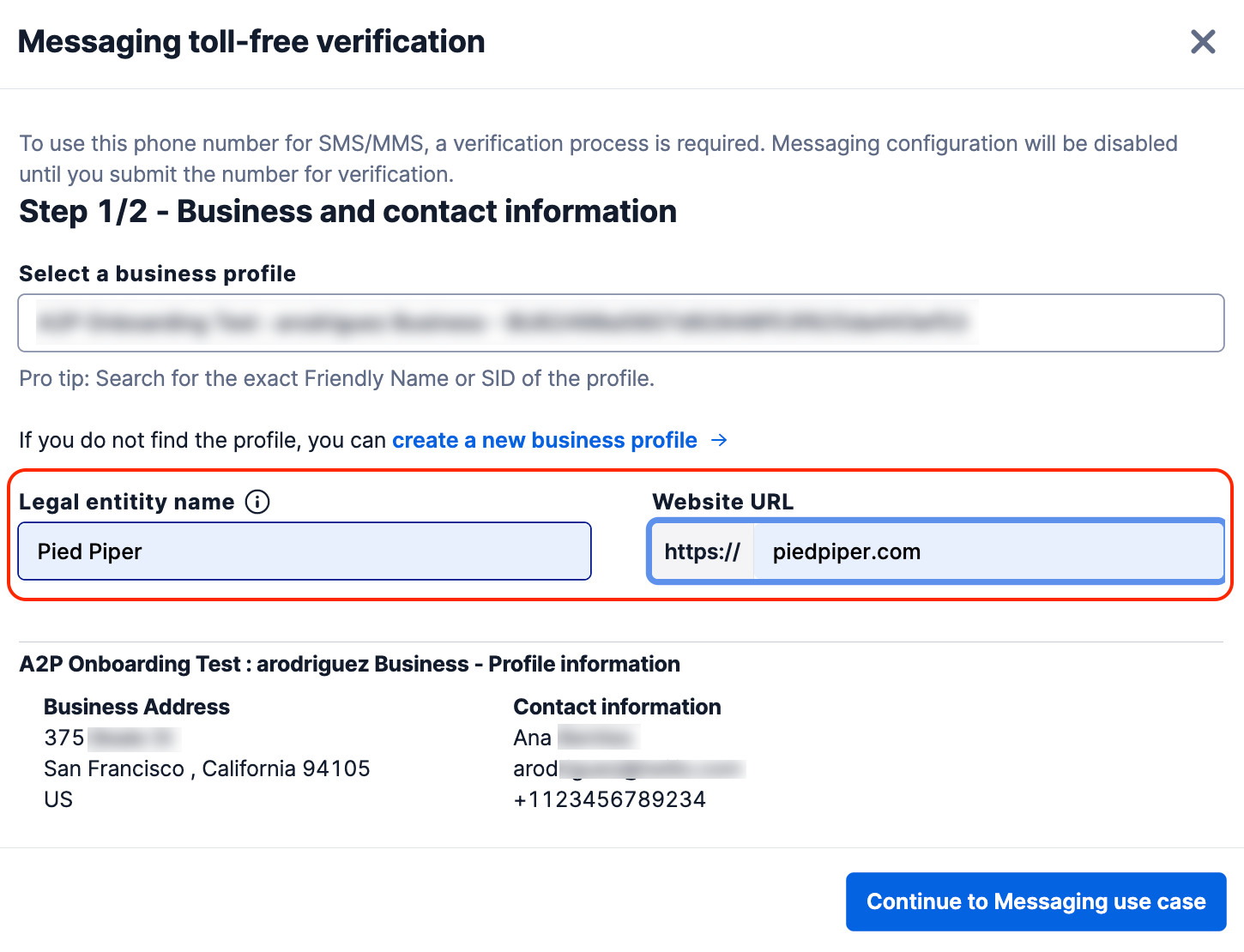Click the contact phone number +1123456789234
The width and height of the screenshot is (1244, 952).
[609, 798]
